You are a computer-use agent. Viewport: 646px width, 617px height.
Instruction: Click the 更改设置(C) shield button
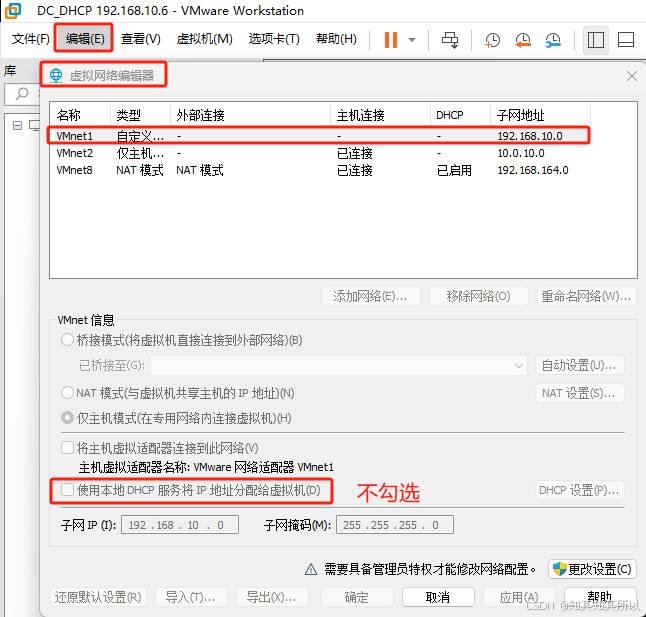(592, 569)
